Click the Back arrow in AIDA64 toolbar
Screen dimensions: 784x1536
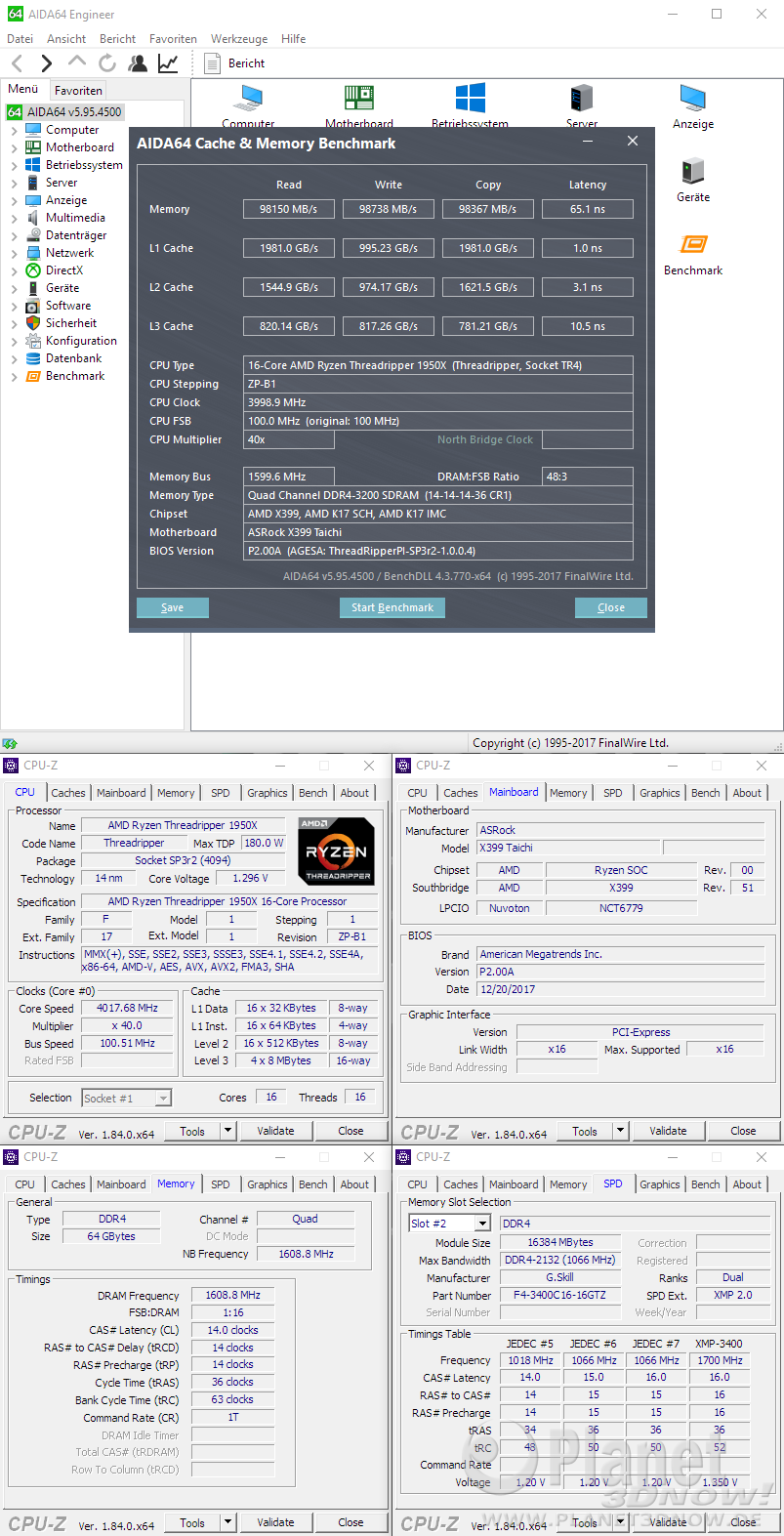[x=17, y=63]
